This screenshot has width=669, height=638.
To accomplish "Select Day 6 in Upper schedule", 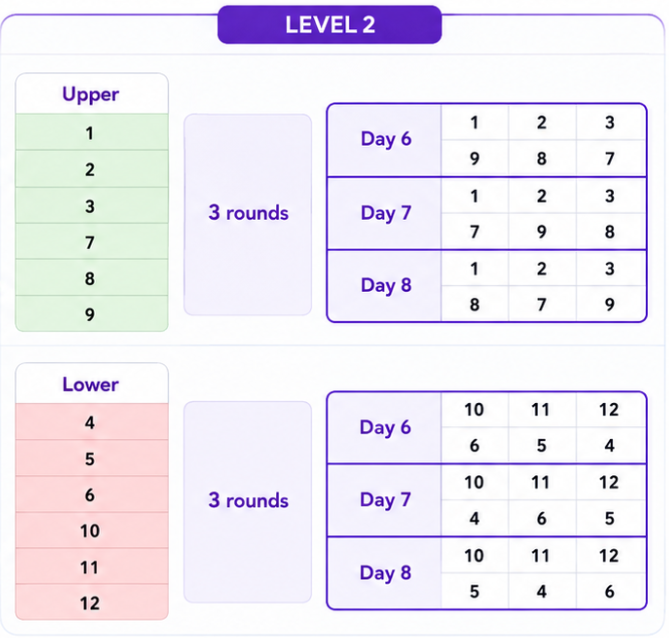I will click(384, 140).
